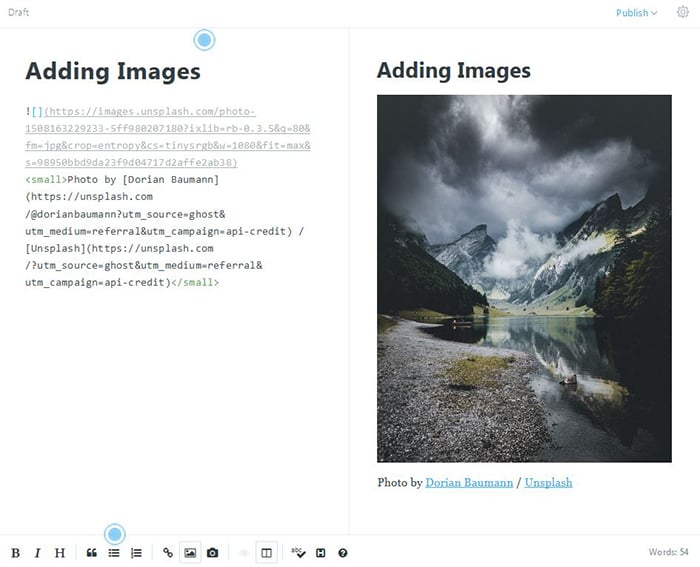Create a bulleted list
This screenshot has height=567, width=700.
(x=114, y=553)
